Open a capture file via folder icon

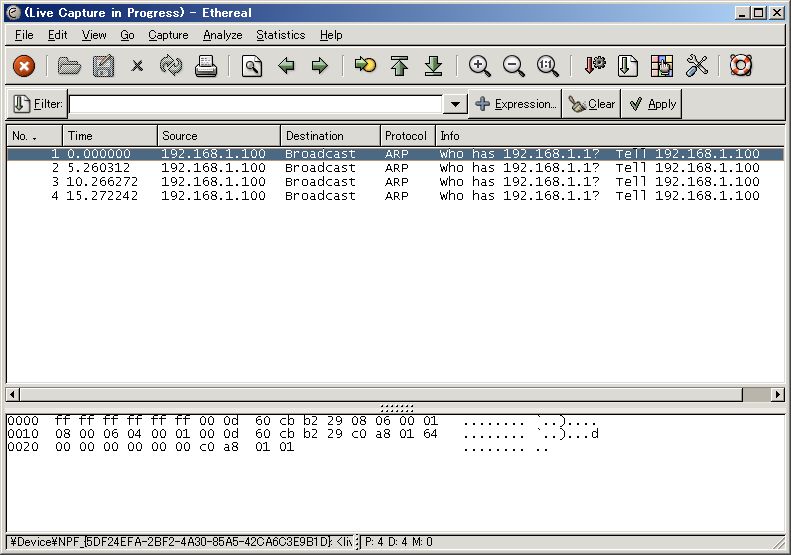(69, 66)
